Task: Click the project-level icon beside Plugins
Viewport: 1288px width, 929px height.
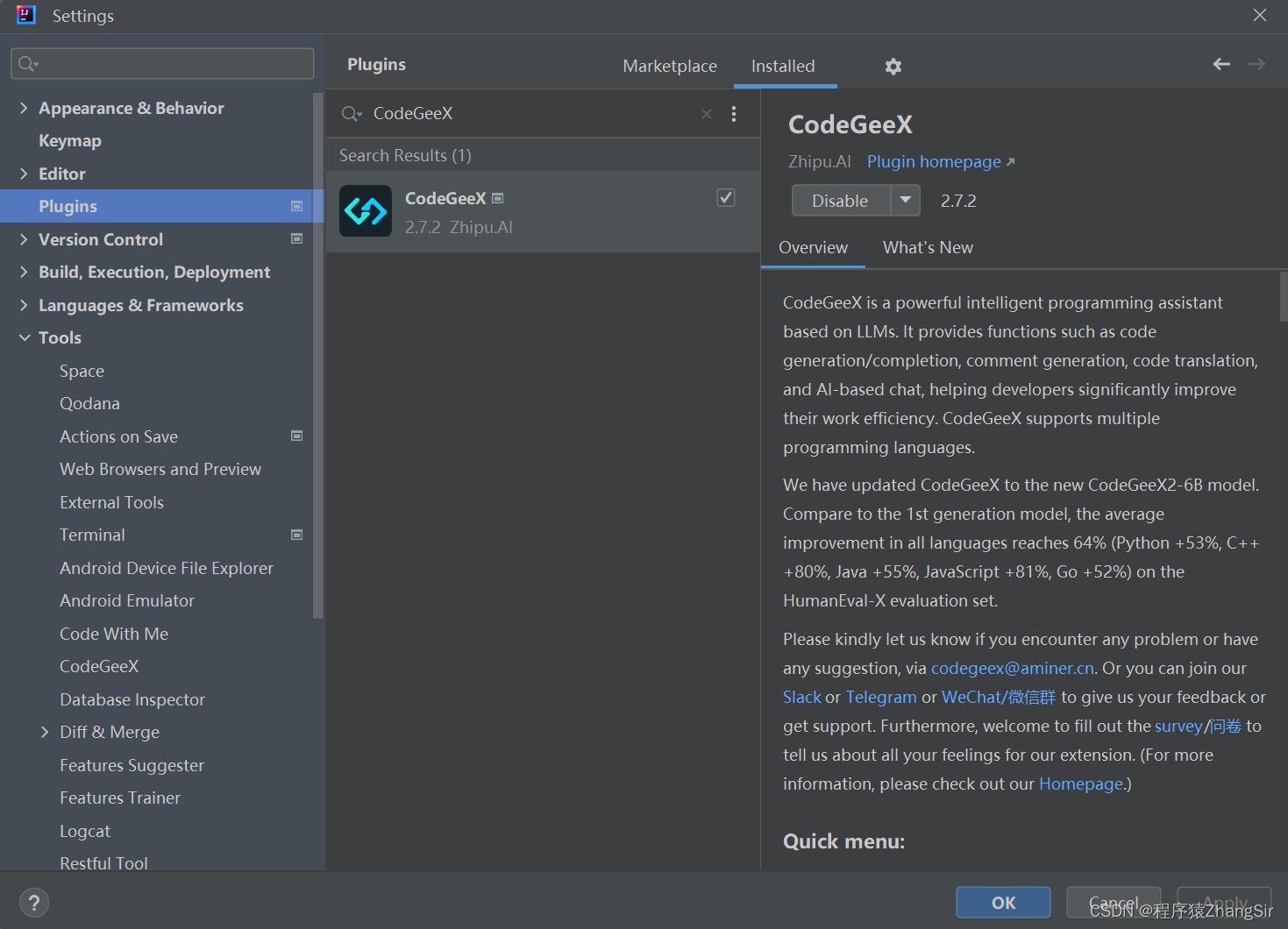Action: click(296, 206)
